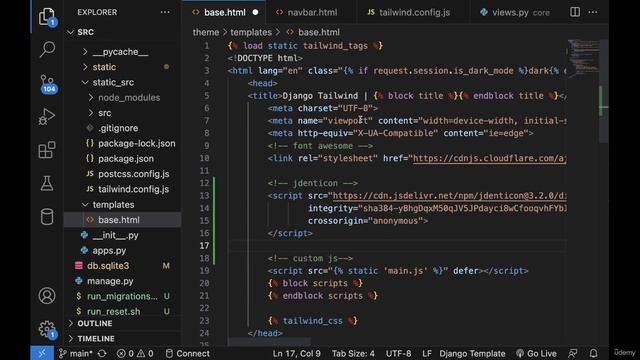
Task: Expand the node_modules folder
Action: (x=129, y=98)
